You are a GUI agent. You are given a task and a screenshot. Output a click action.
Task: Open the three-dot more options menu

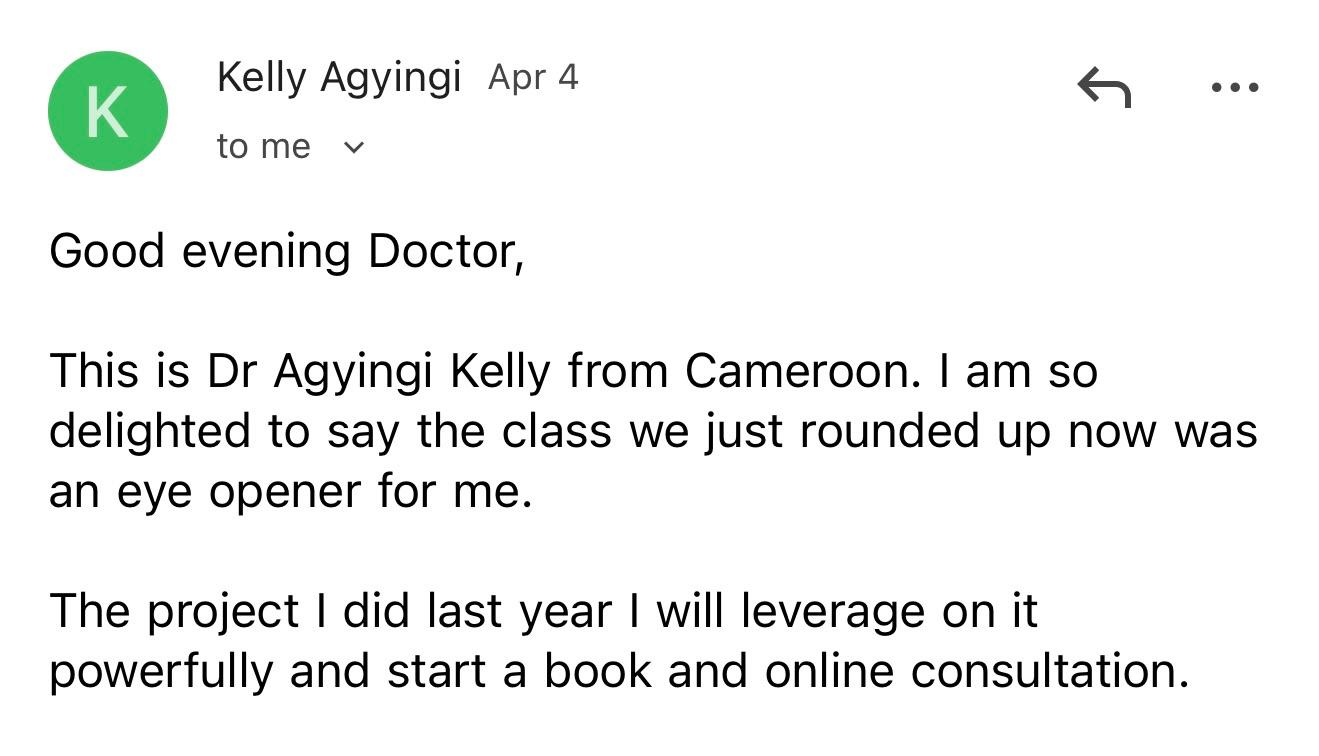pos(1234,88)
